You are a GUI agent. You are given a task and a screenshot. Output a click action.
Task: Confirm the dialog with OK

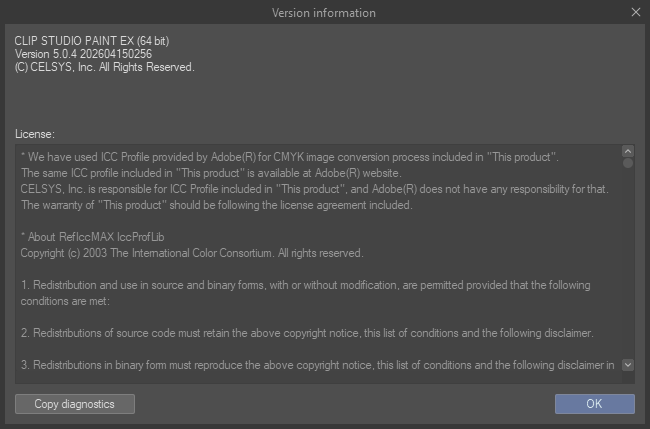[x=594, y=404]
